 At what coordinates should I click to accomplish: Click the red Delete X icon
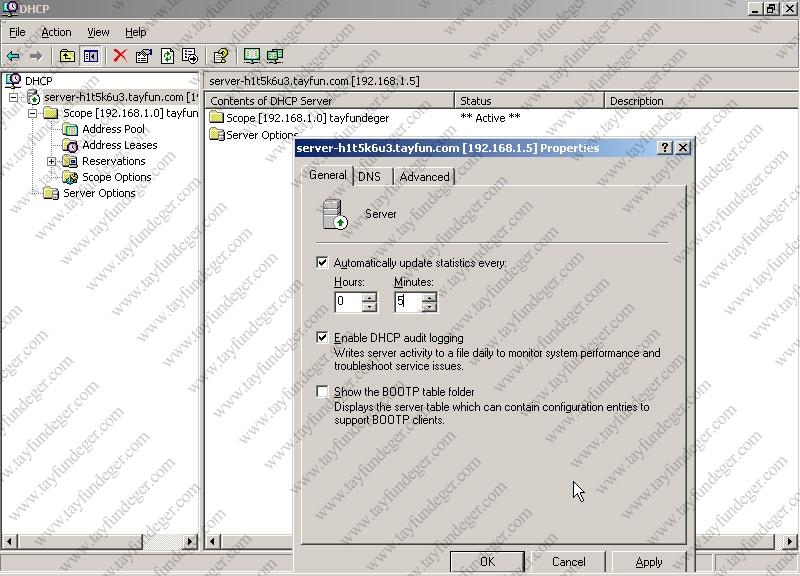pyautogui.click(x=120, y=56)
